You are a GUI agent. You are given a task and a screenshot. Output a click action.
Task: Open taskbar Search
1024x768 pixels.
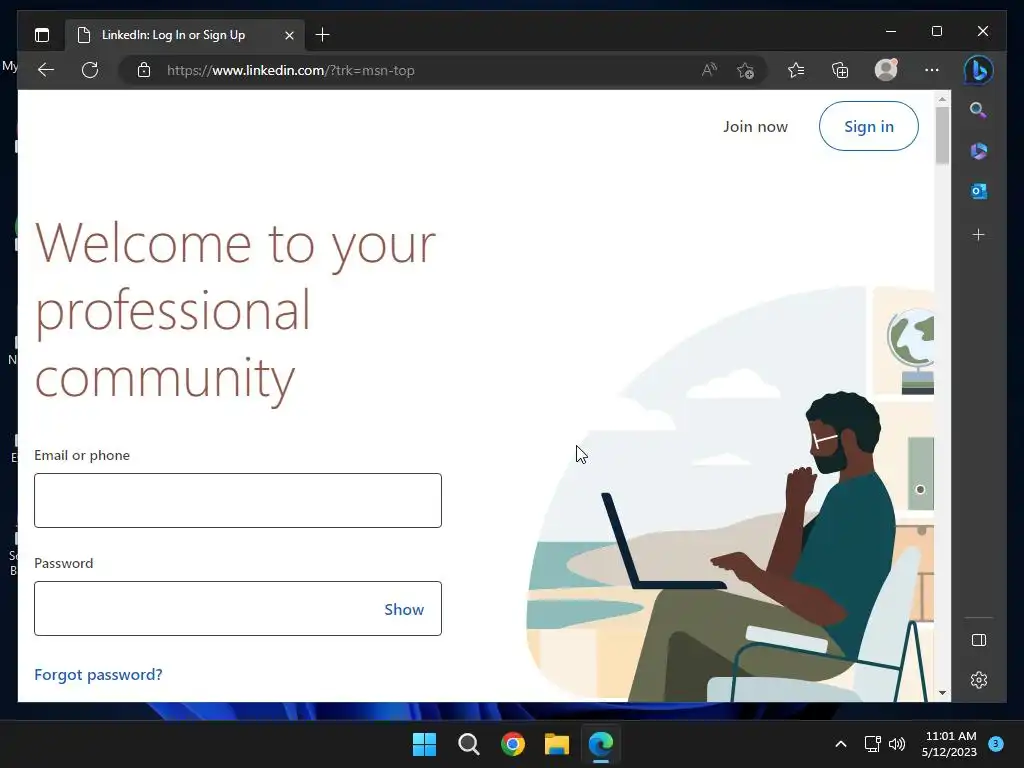tap(469, 744)
